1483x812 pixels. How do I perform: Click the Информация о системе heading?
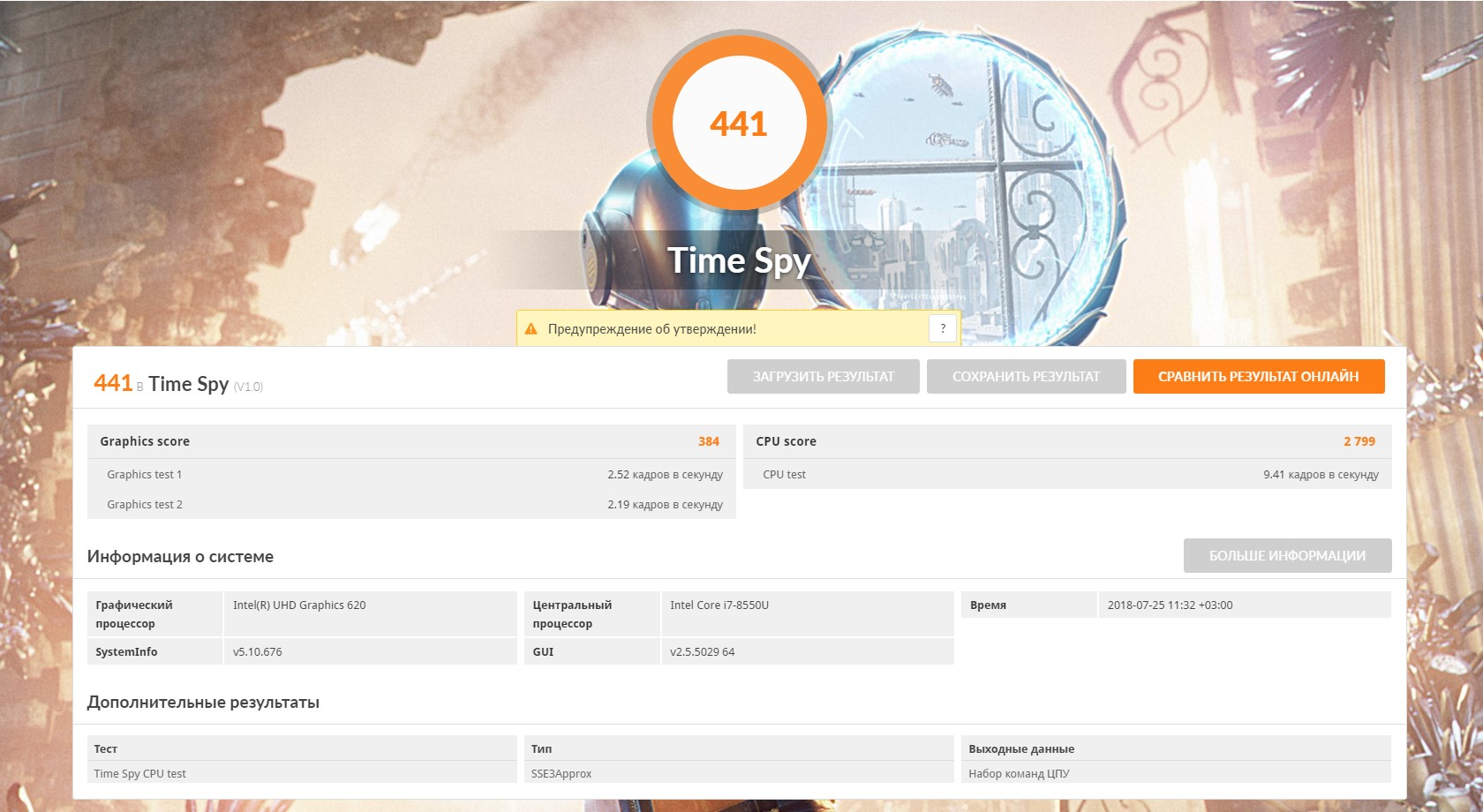tap(180, 556)
